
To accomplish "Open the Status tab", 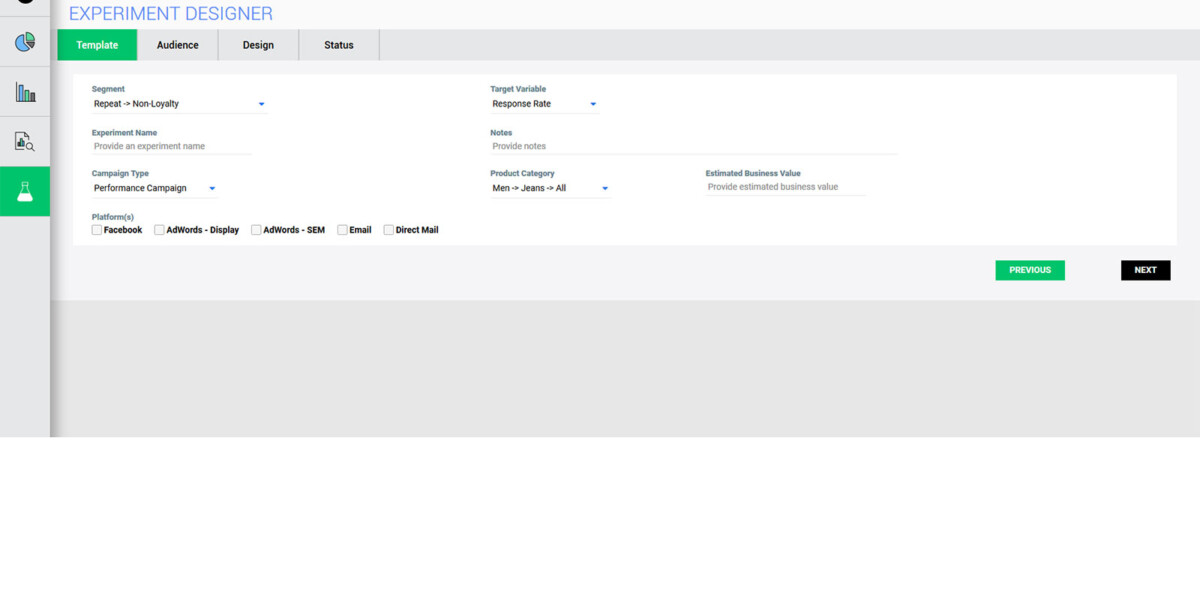I will [x=339, y=45].
